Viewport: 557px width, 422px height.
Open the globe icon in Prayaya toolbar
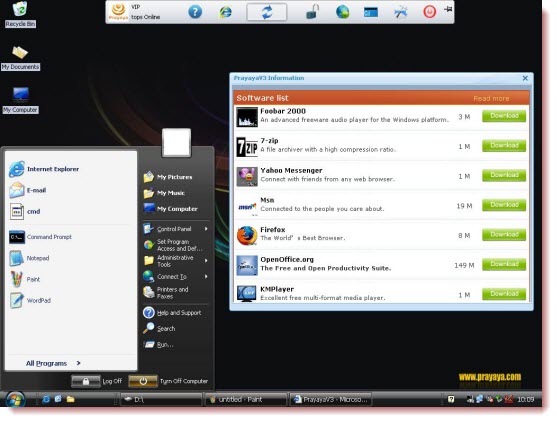point(342,12)
